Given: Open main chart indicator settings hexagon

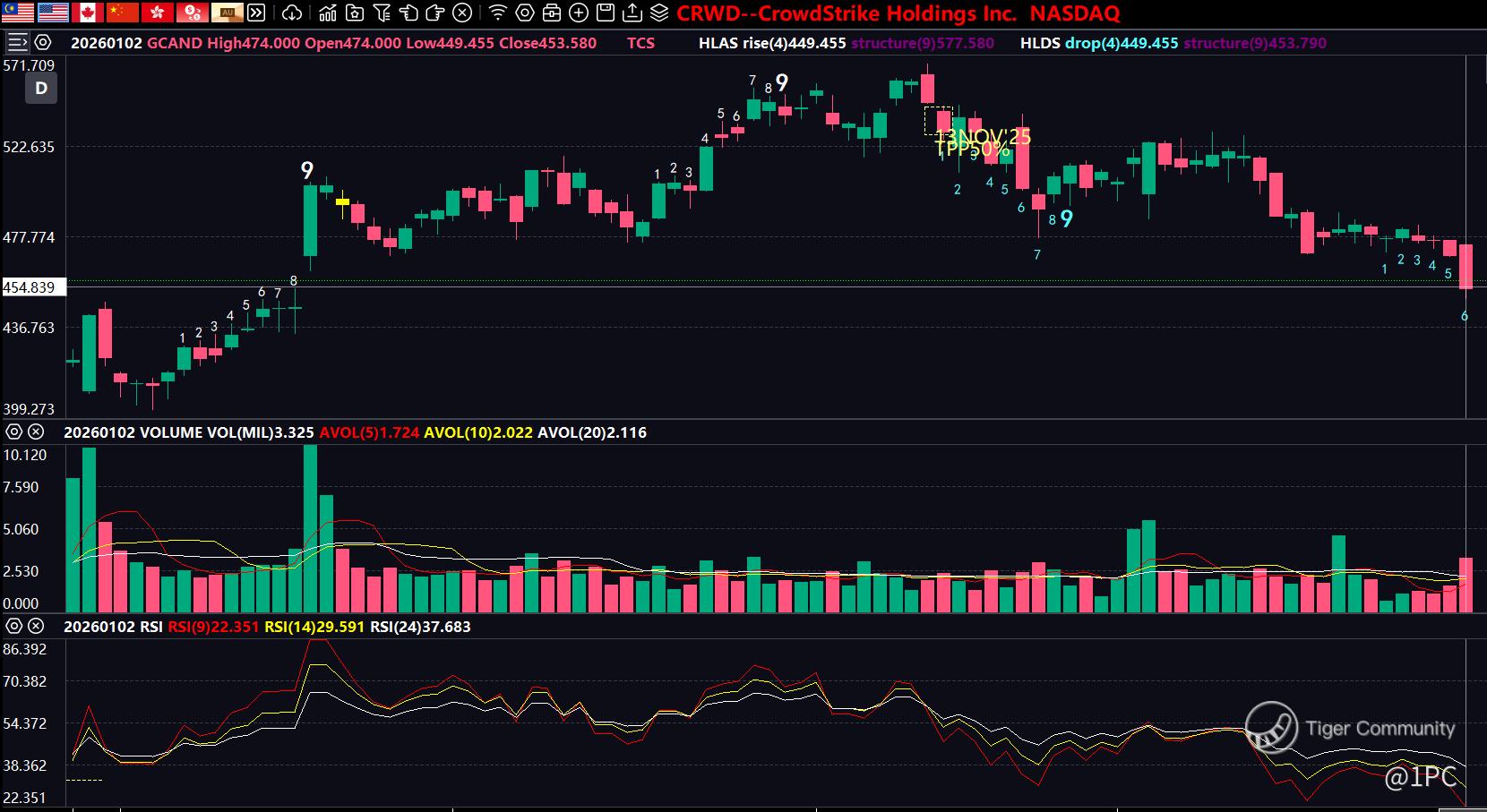Looking at the screenshot, I should (42, 42).
